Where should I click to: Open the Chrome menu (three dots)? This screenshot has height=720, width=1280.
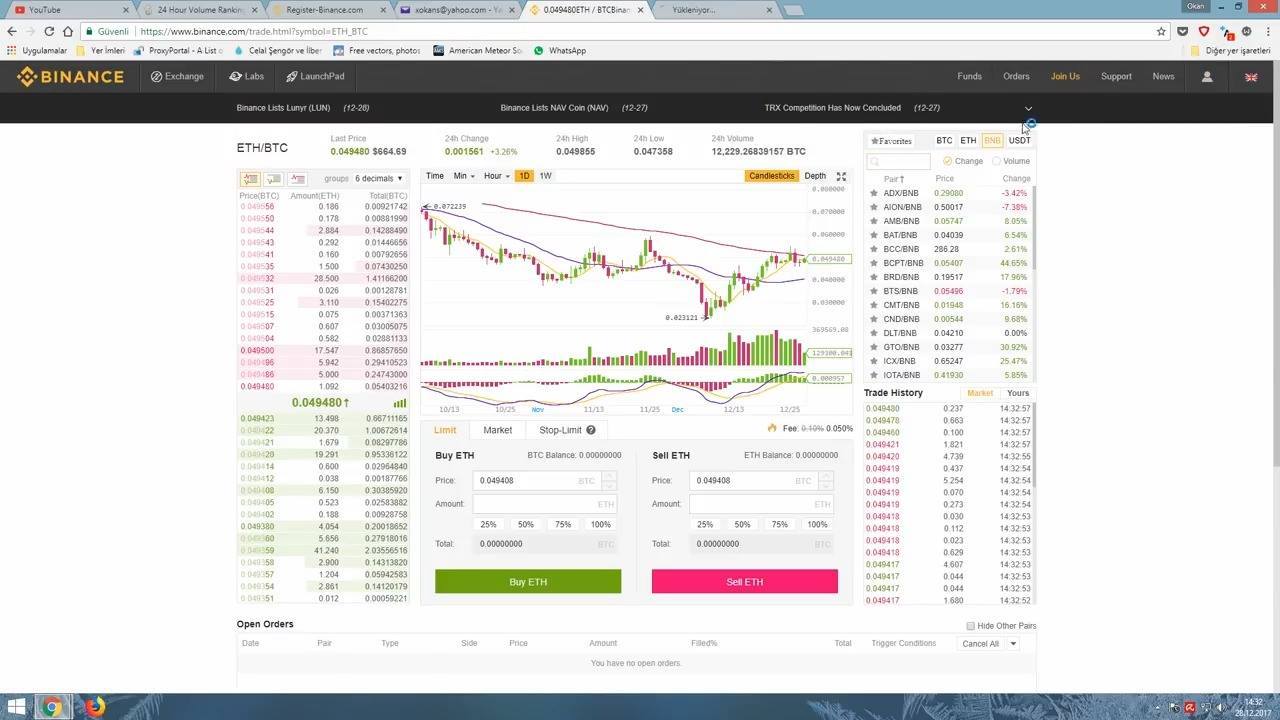point(1266,31)
